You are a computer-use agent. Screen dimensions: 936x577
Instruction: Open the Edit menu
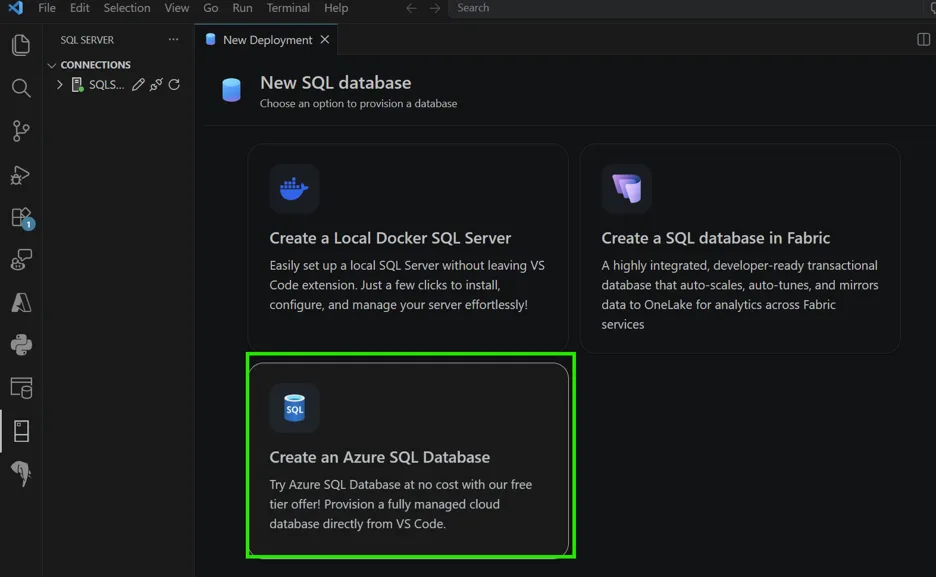[79, 8]
